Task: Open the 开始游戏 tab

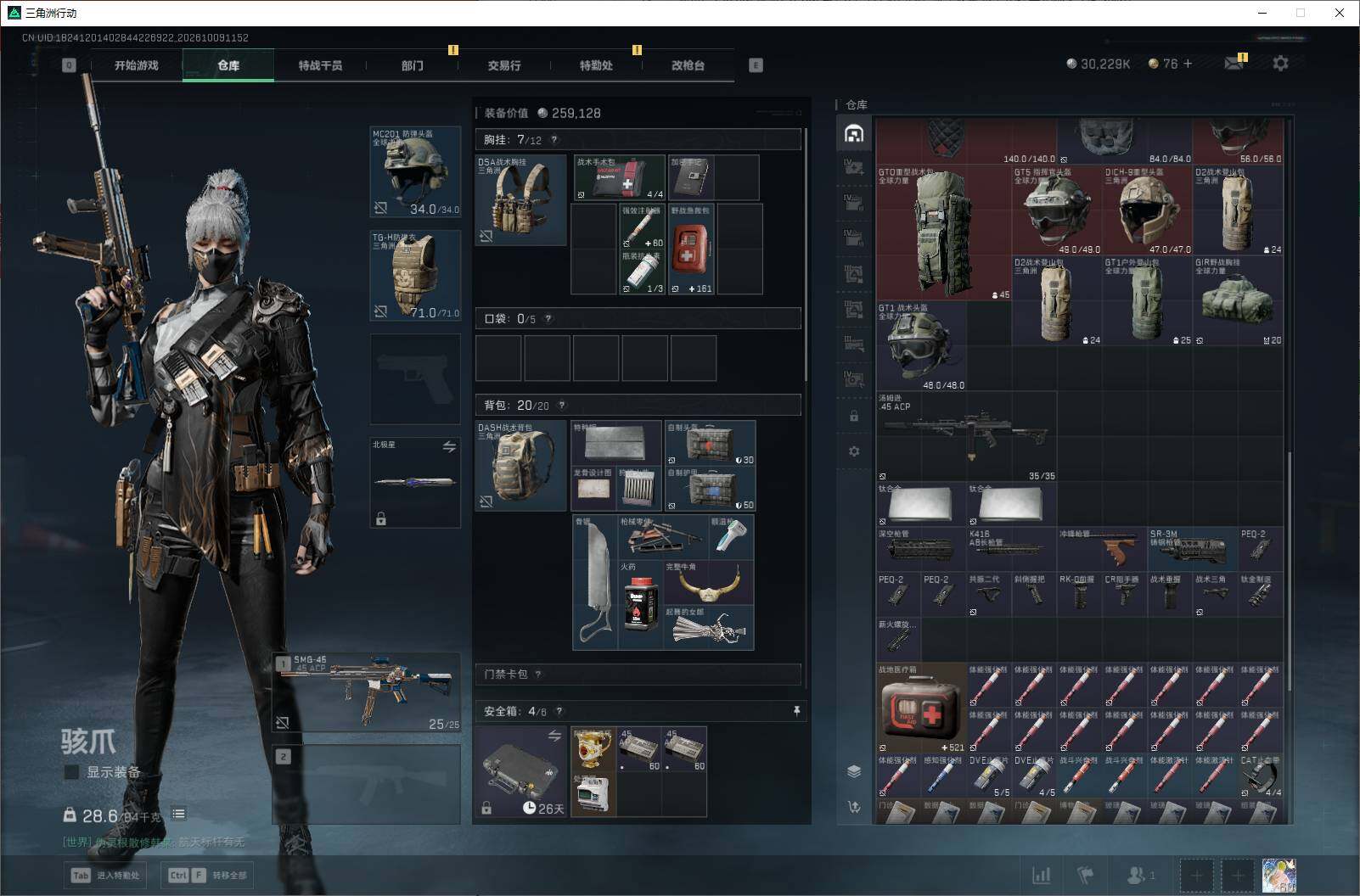Action: [x=136, y=65]
